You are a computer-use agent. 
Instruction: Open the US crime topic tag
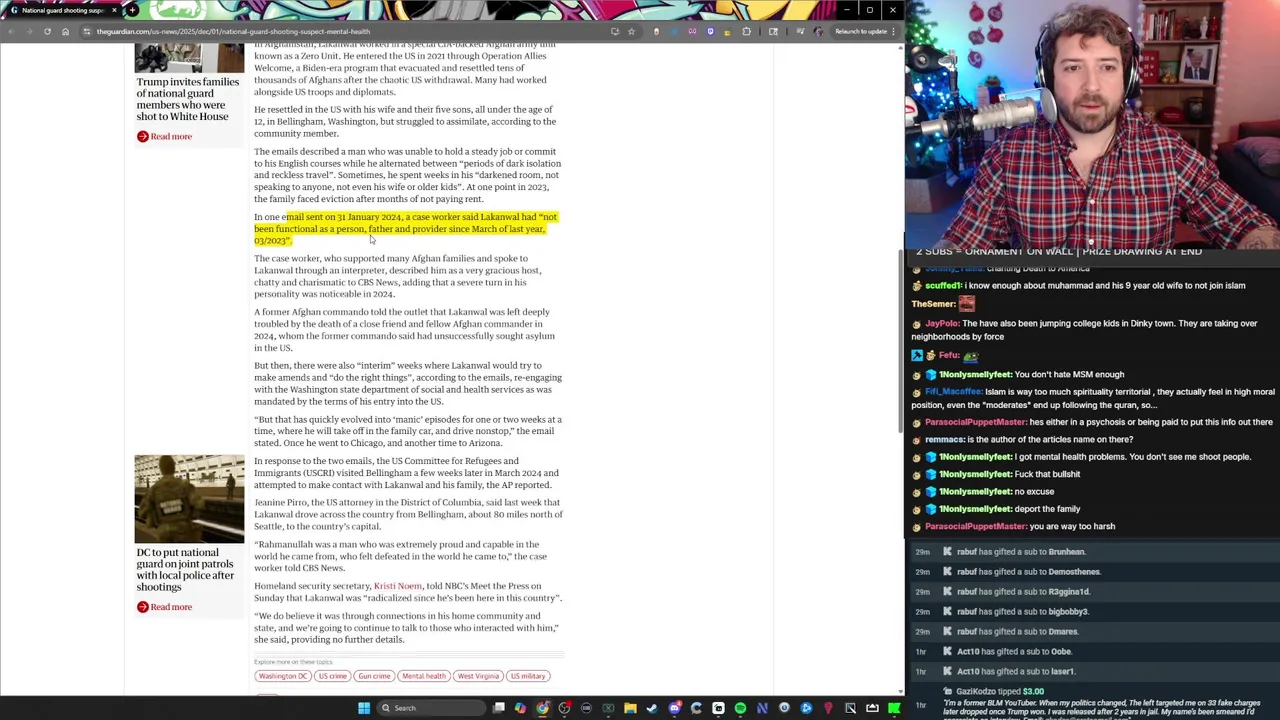tap(332, 676)
